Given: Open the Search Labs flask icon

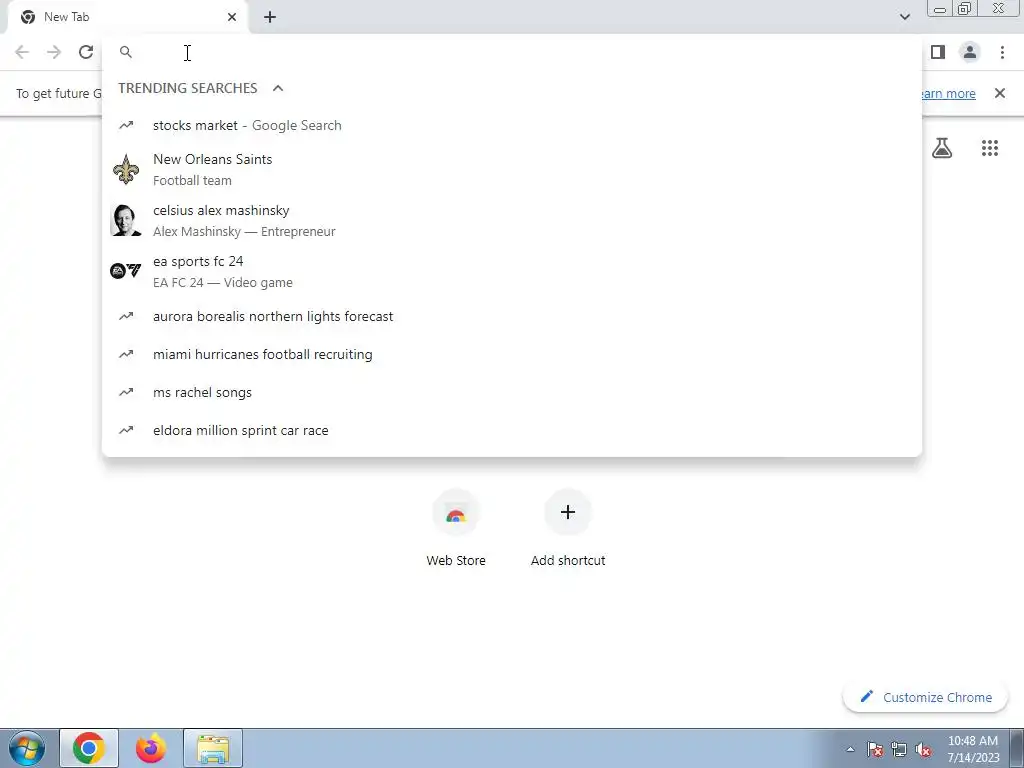Looking at the screenshot, I should click(942, 148).
